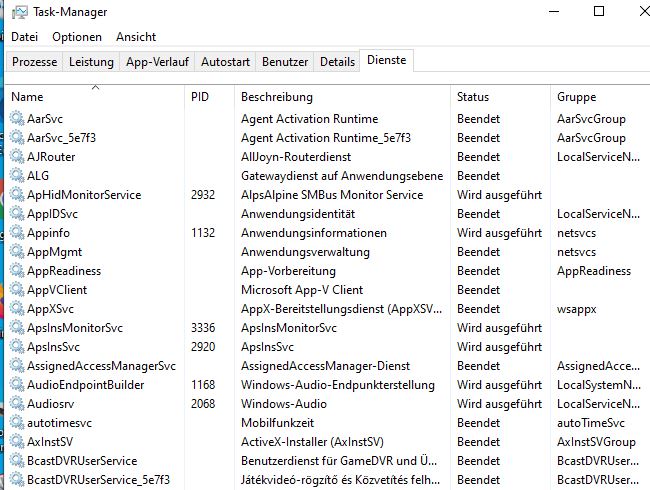Click the gear icon of the ALG service
650x490 pixels.
17,176
